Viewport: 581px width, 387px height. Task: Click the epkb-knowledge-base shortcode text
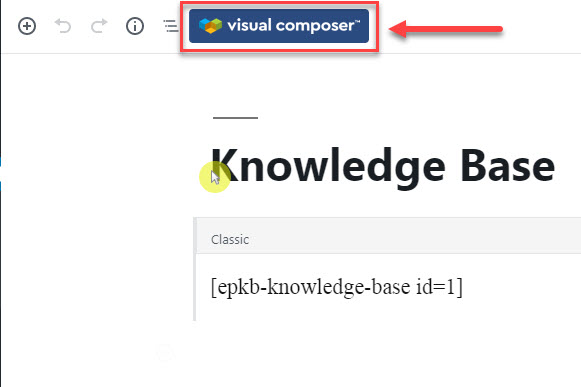coord(336,287)
